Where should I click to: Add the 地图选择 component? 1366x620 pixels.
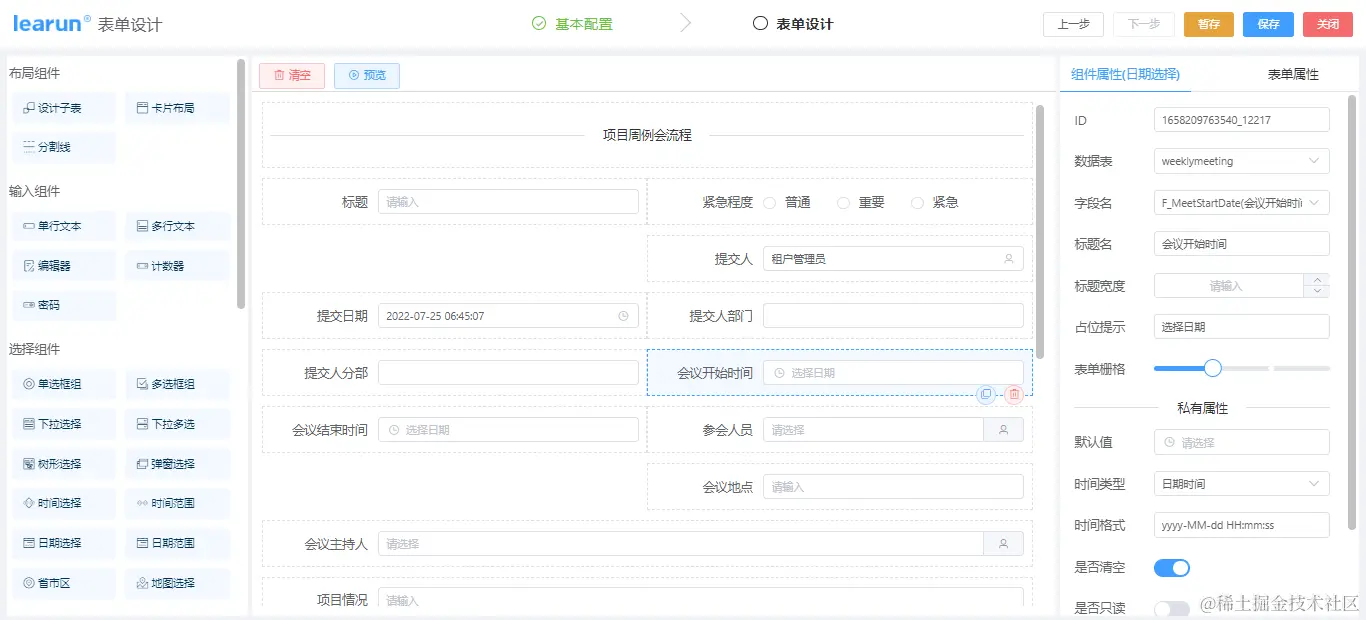click(177, 583)
